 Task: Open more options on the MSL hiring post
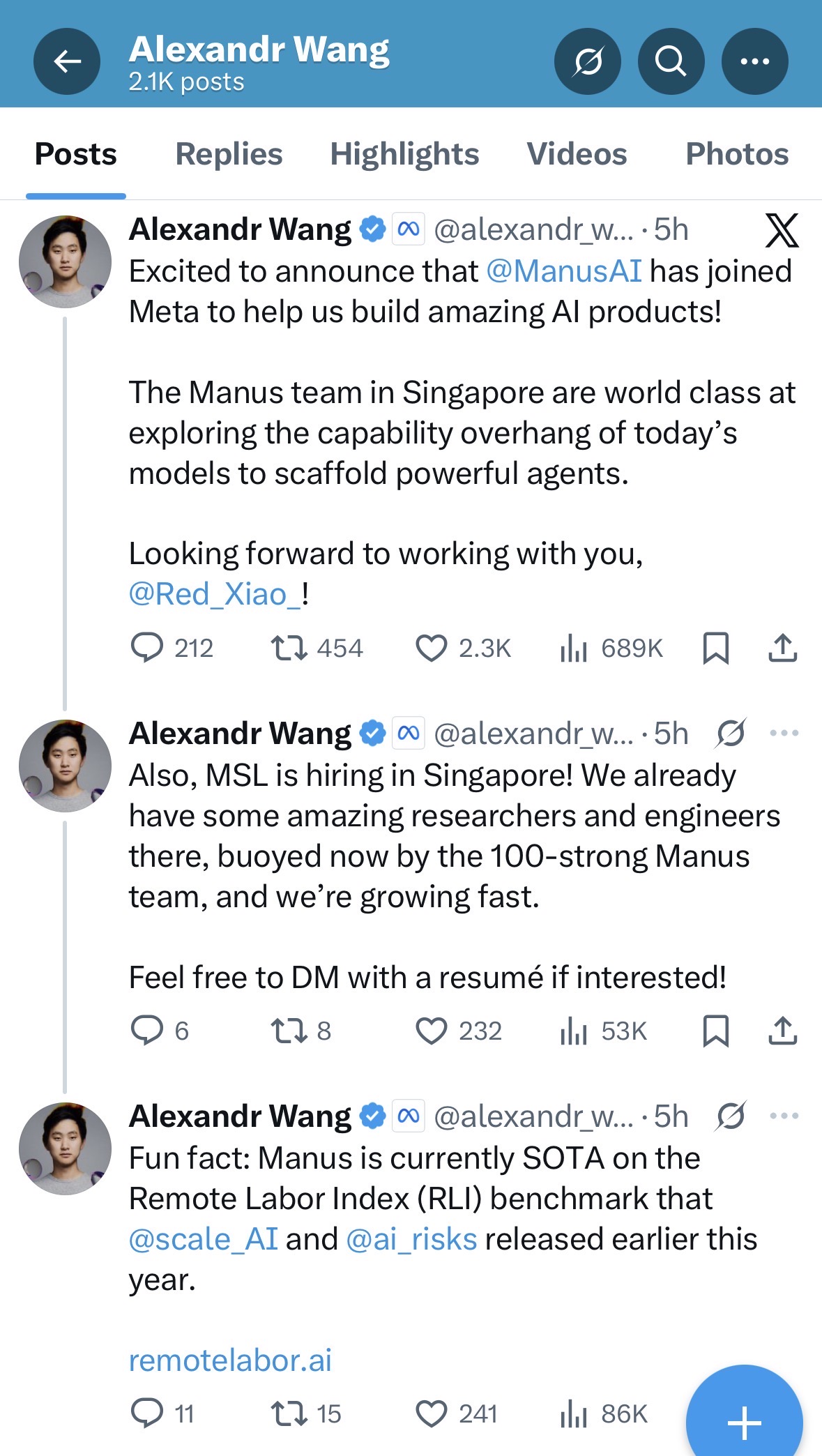point(784,733)
